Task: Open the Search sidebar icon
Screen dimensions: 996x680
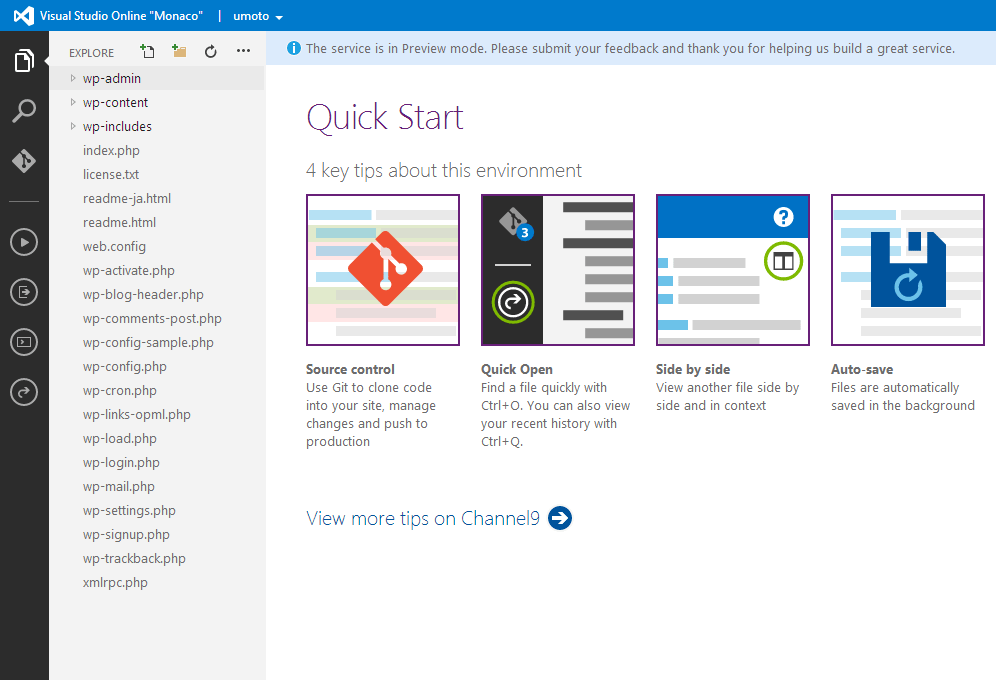Action: point(24,110)
